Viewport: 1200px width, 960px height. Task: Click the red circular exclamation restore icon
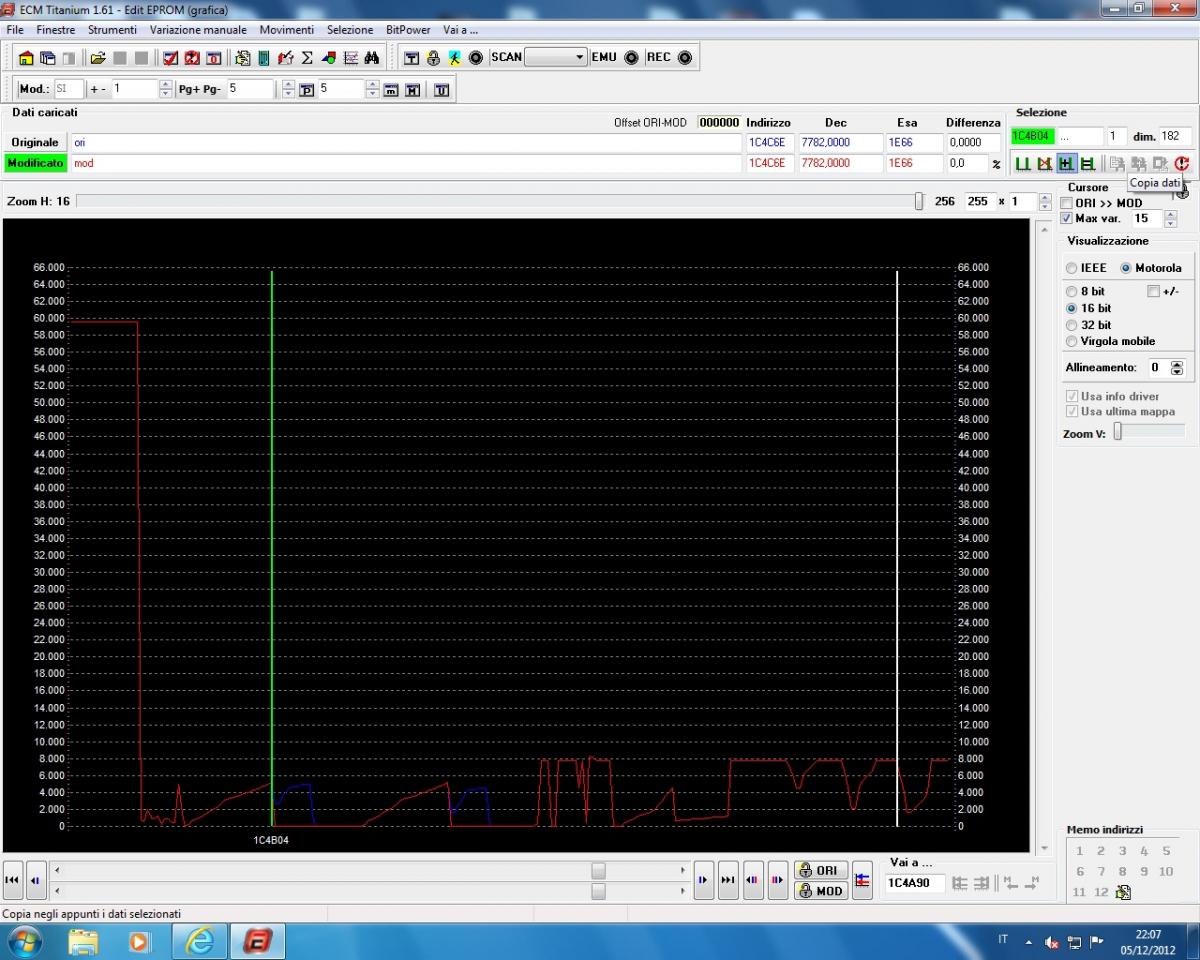tap(1182, 163)
